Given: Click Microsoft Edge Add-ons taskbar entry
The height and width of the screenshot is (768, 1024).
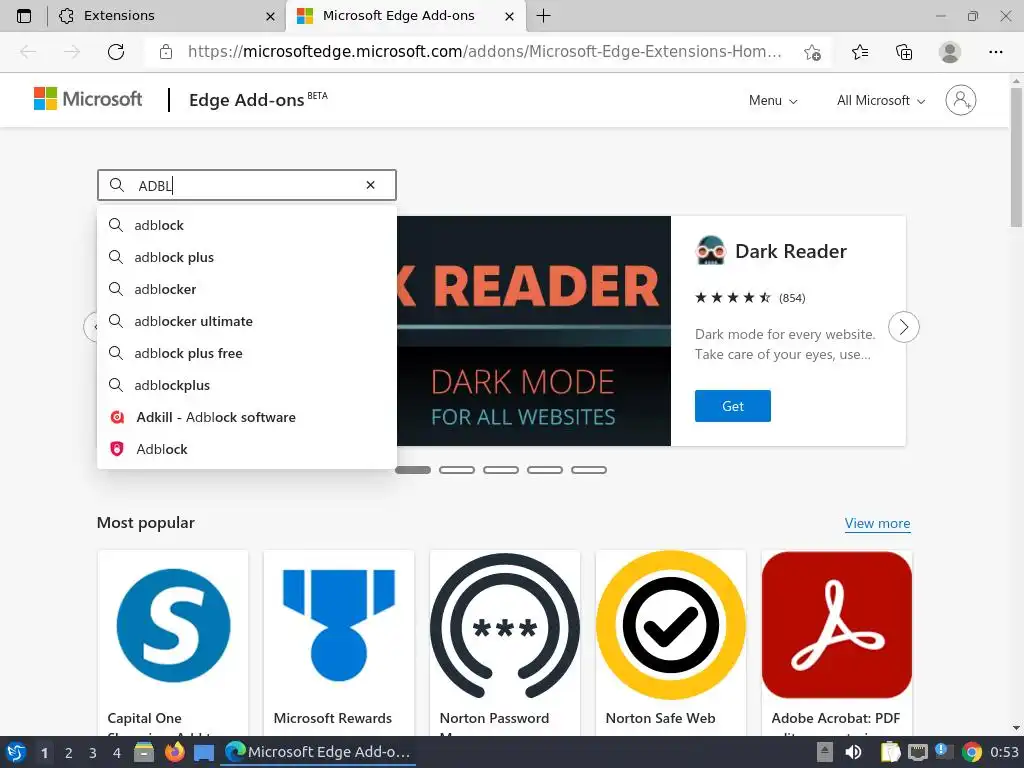Looking at the screenshot, I should (318, 752).
